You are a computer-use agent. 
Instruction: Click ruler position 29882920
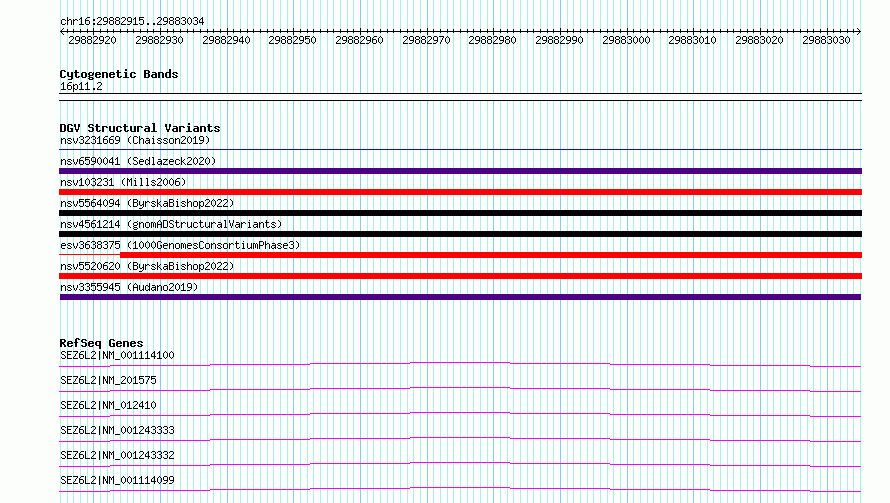[93, 40]
